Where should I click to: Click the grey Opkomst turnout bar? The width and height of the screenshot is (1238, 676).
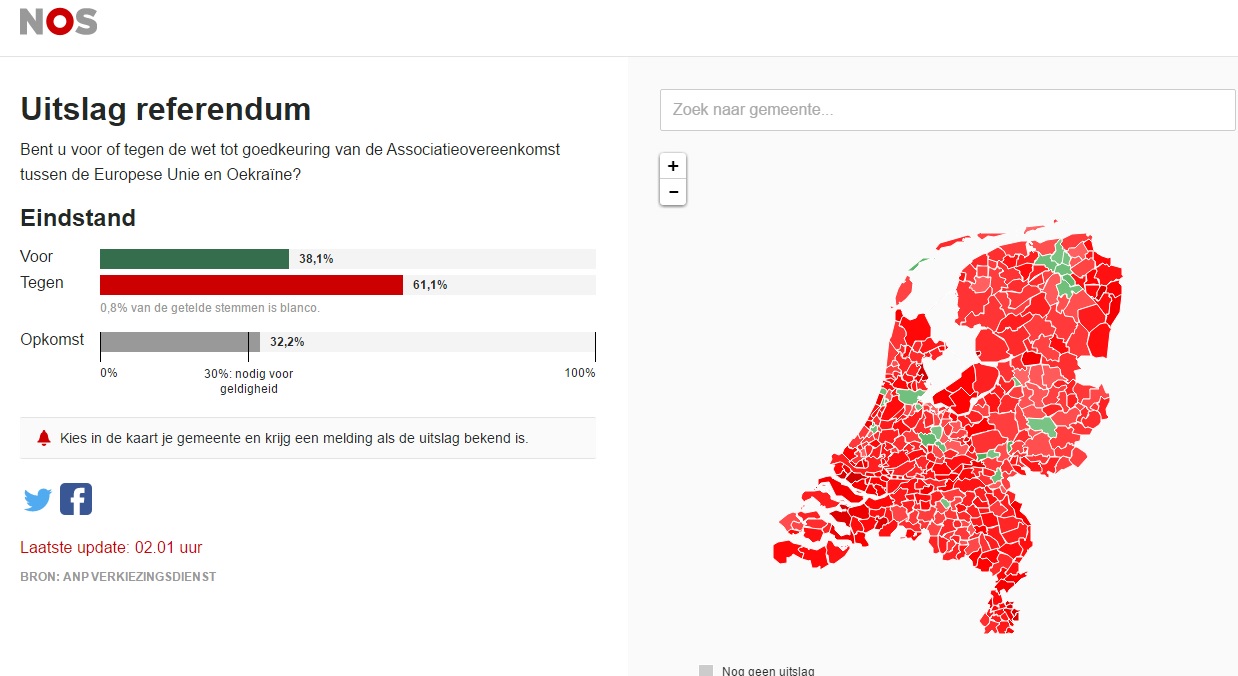pyautogui.click(x=180, y=342)
